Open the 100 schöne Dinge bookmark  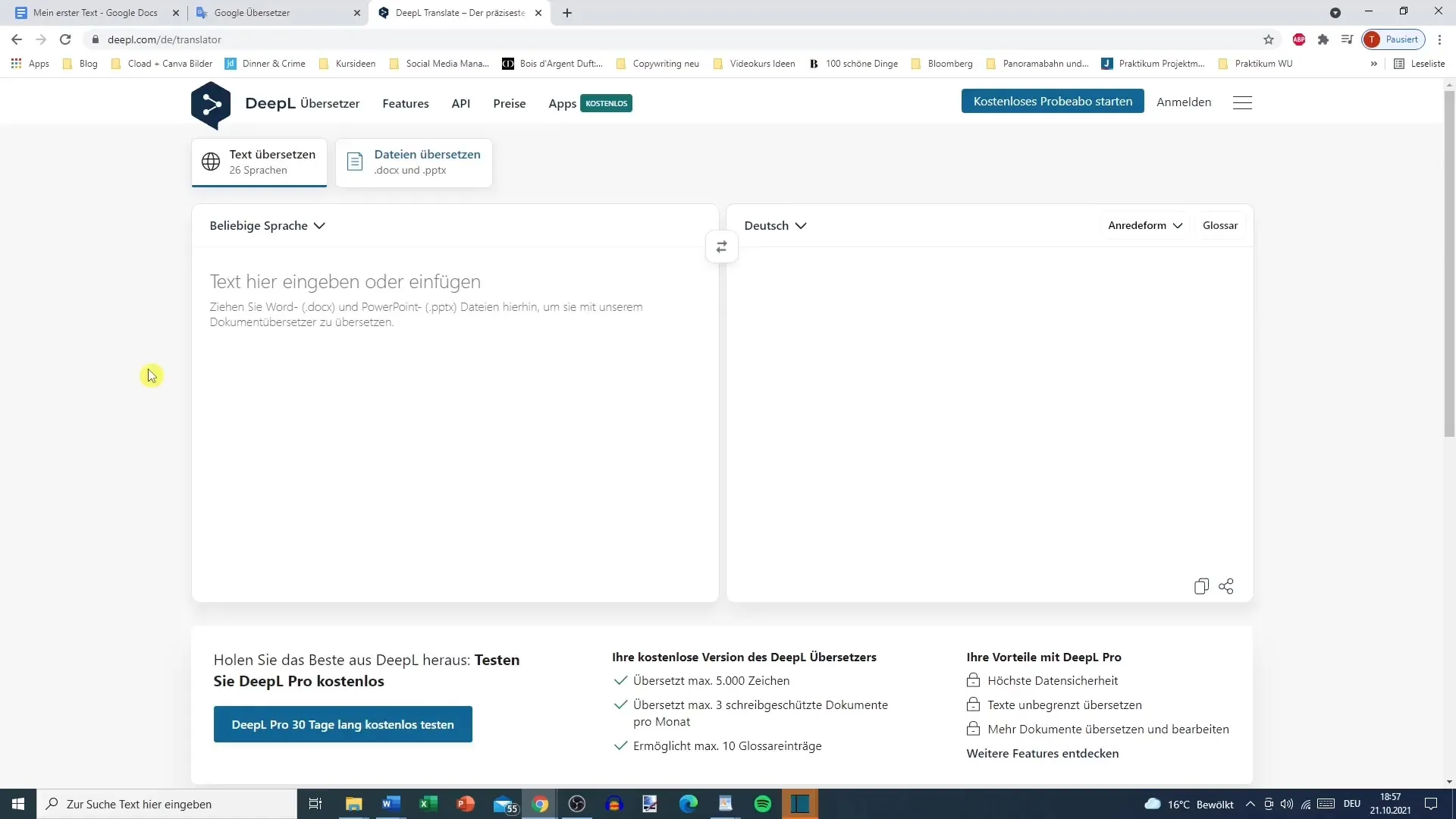(853, 64)
